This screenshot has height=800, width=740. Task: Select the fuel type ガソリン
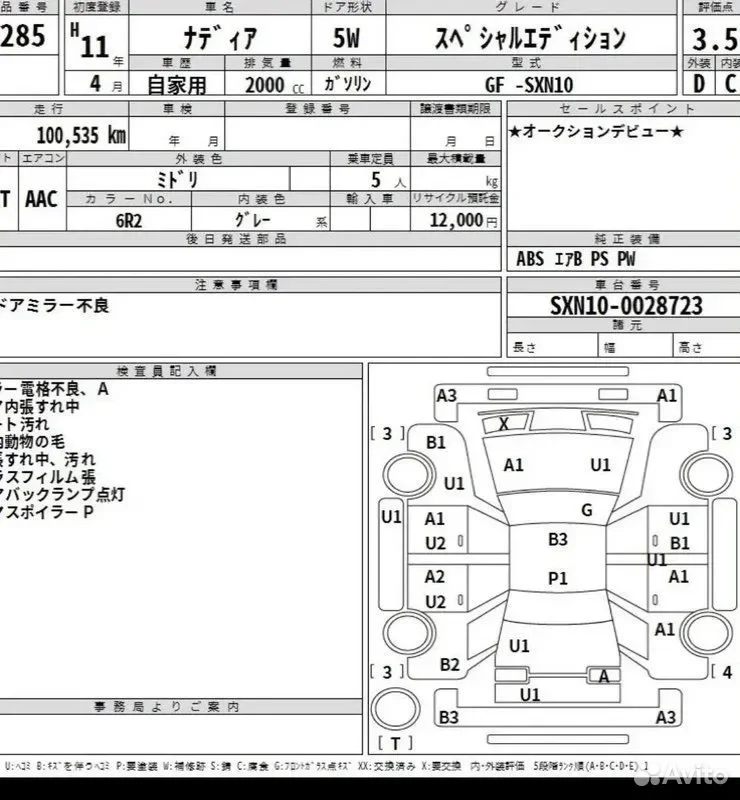(x=348, y=84)
